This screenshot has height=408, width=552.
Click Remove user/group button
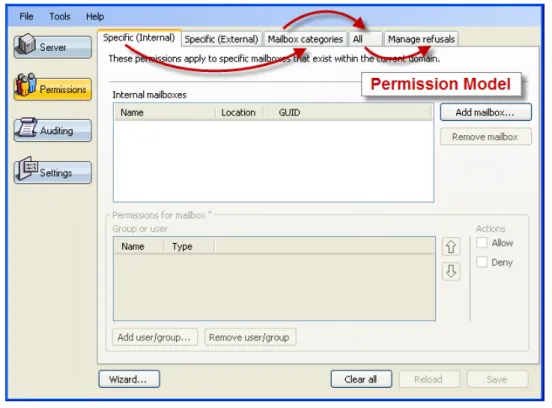[x=250, y=337]
